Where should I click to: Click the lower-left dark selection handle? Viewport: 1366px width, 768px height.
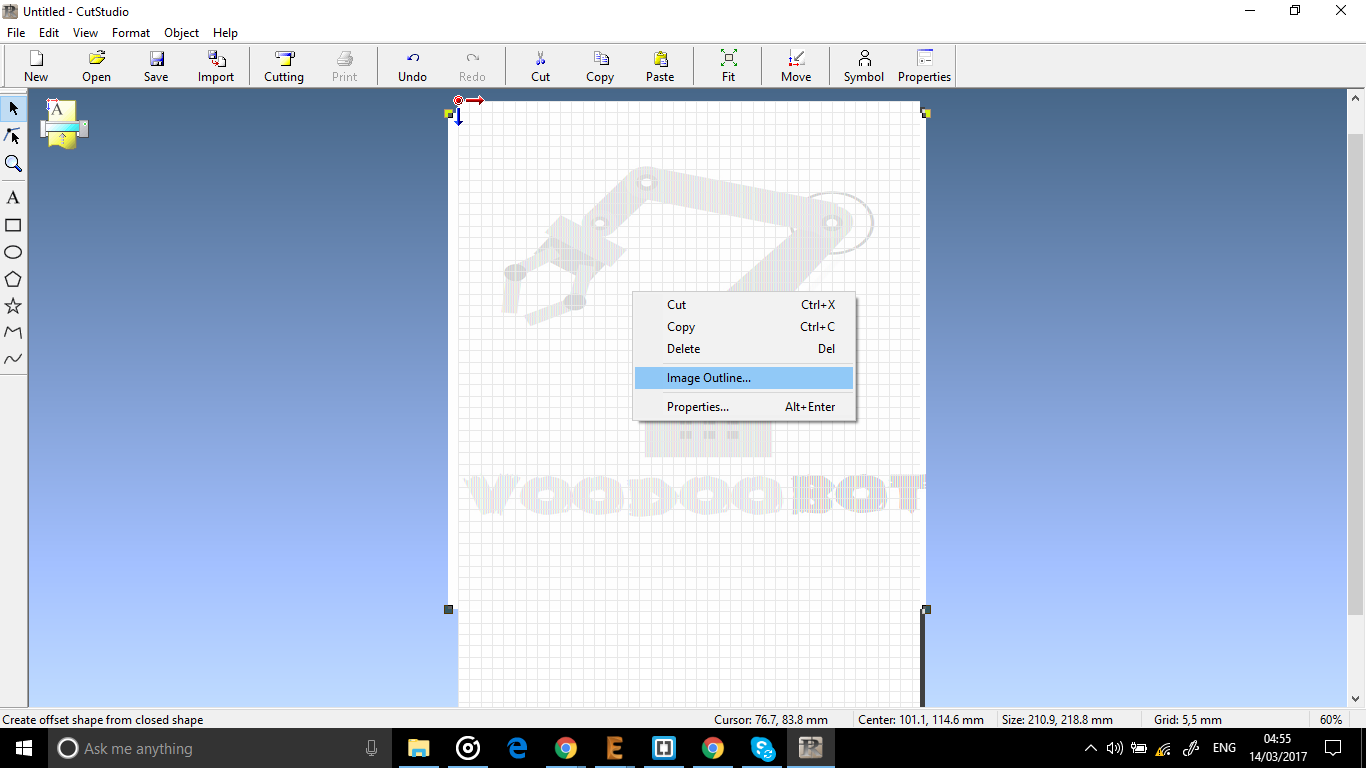(x=448, y=609)
